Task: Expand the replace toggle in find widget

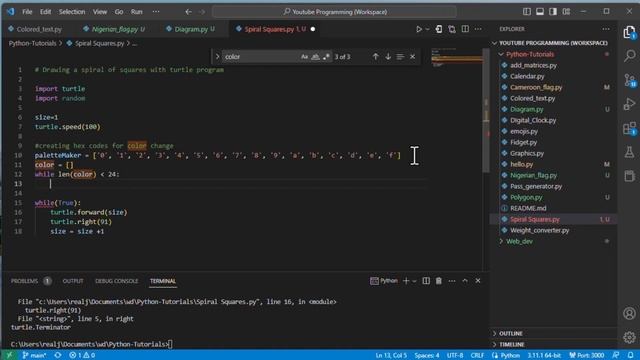Action: pos(218,57)
